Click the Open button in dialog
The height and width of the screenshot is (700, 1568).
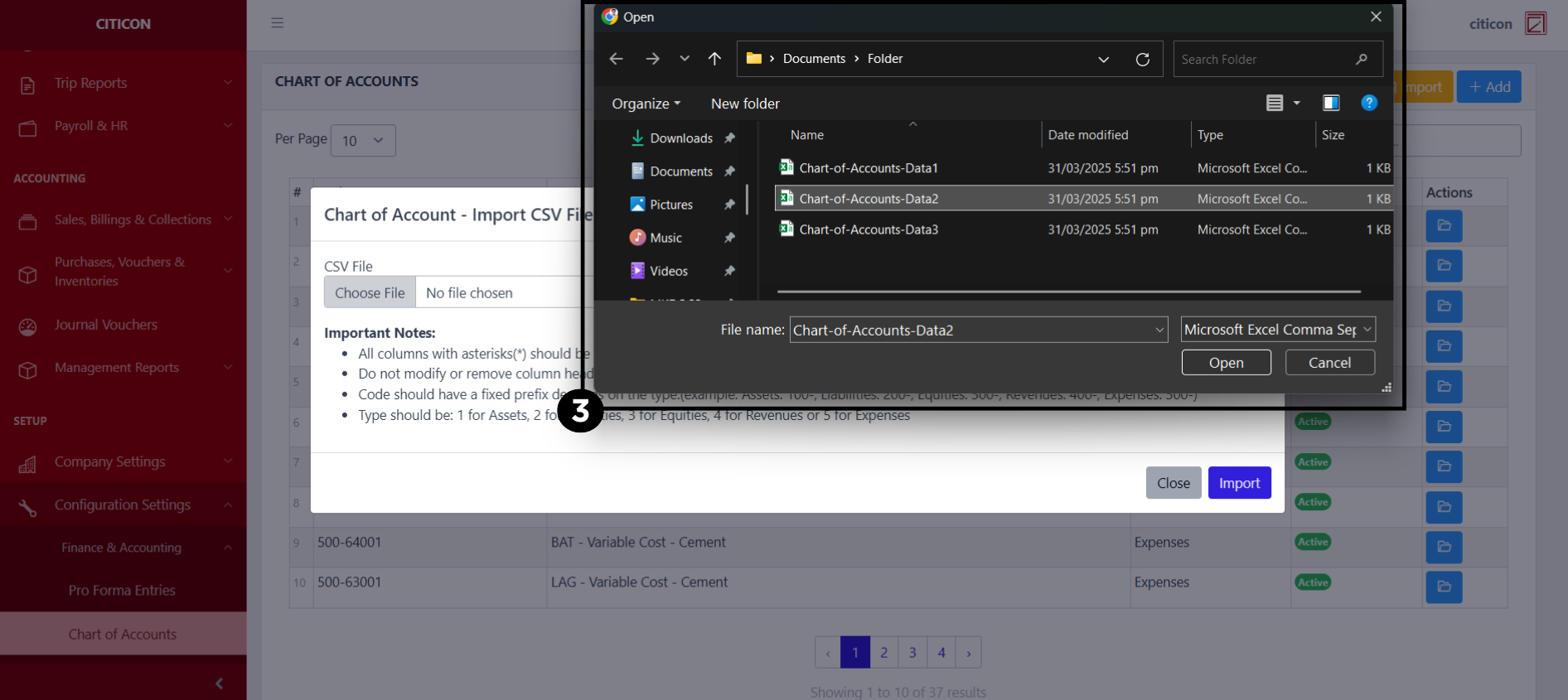[x=1226, y=363]
